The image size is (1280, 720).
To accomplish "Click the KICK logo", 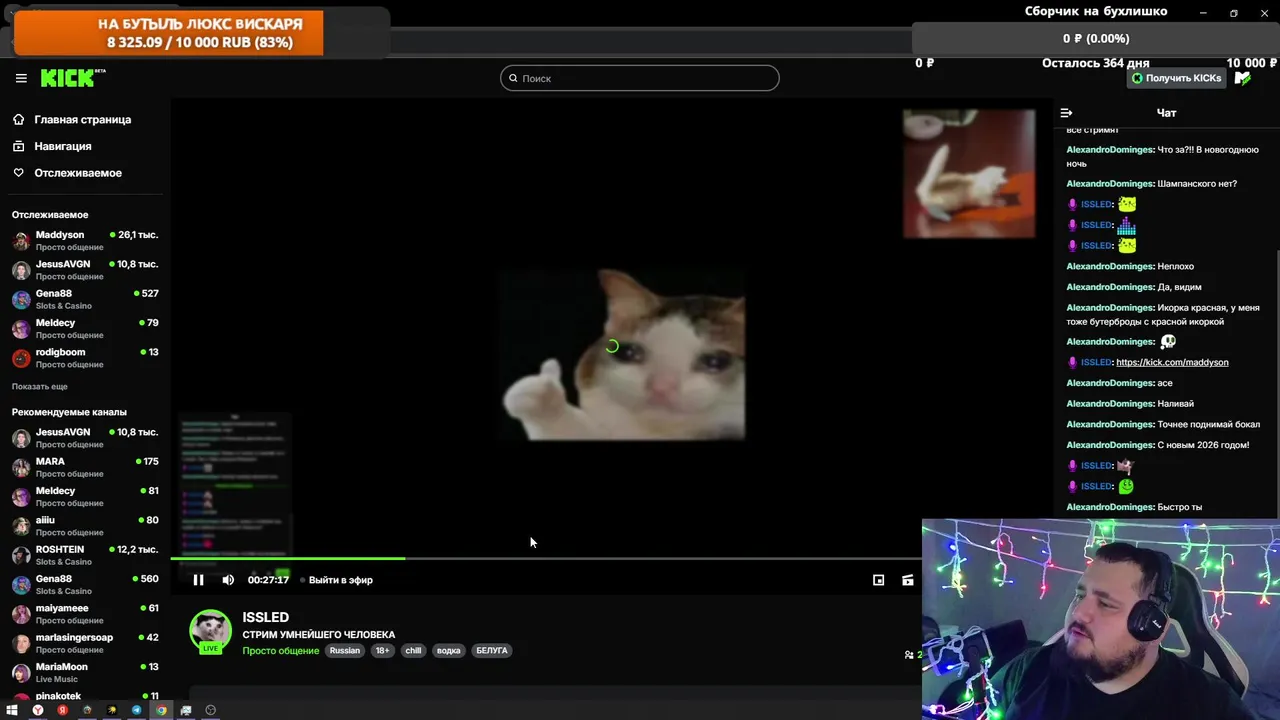I will click(72, 78).
